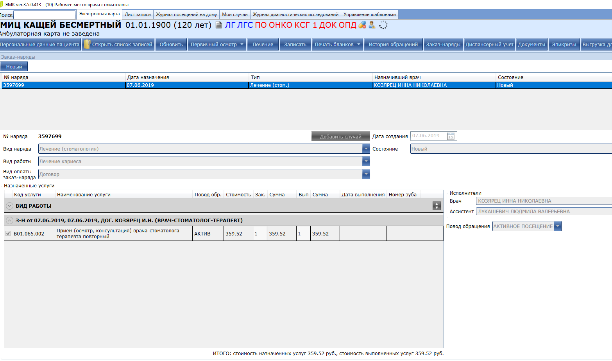Image resolution: width=612 pixels, height=361 pixels.
Task: Click the colored people icon after ОПД
Action: pos(362,25)
